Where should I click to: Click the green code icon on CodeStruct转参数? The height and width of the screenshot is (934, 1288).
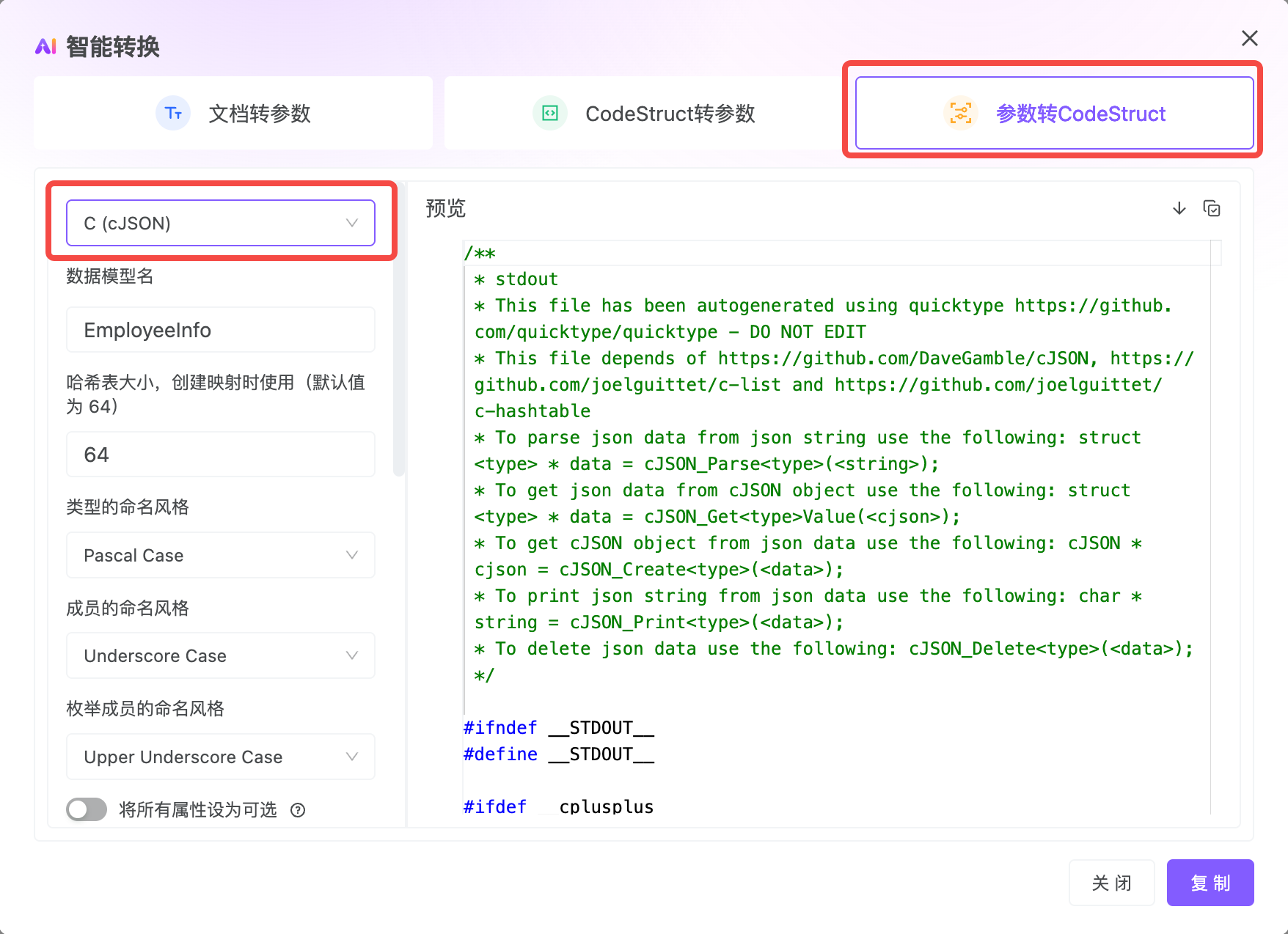point(550,114)
